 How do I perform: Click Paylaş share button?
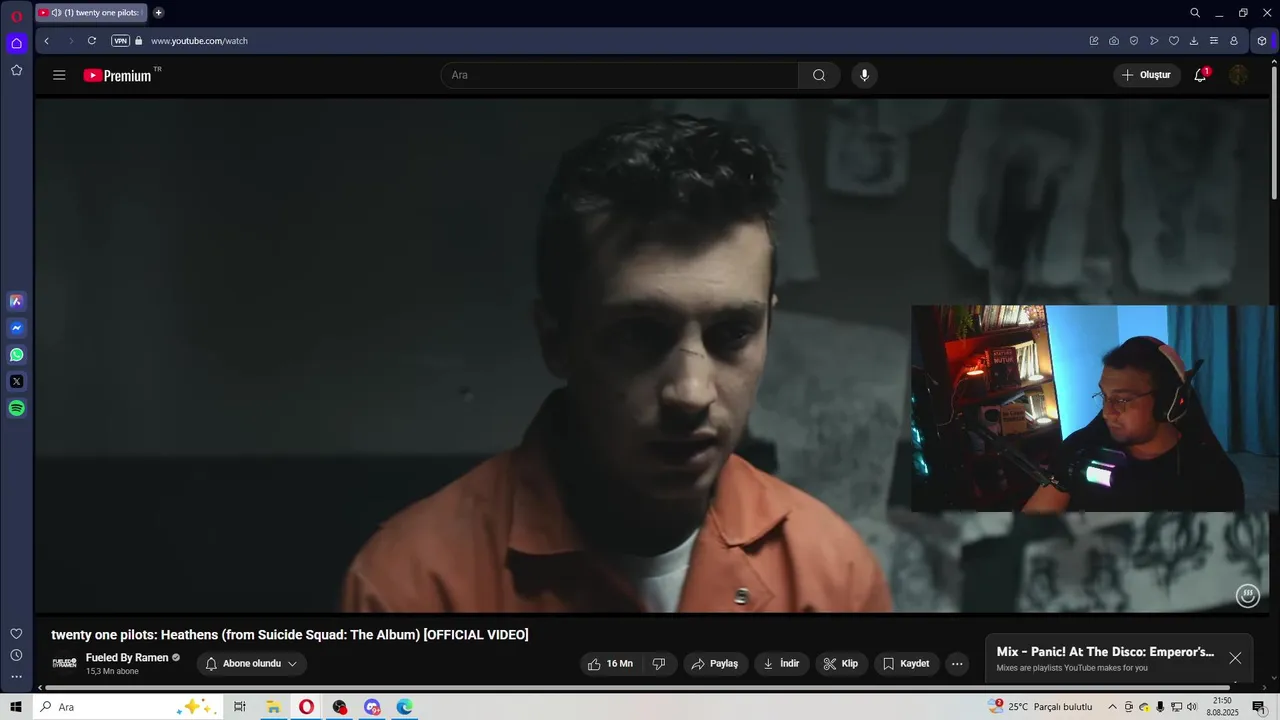[x=716, y=664]
